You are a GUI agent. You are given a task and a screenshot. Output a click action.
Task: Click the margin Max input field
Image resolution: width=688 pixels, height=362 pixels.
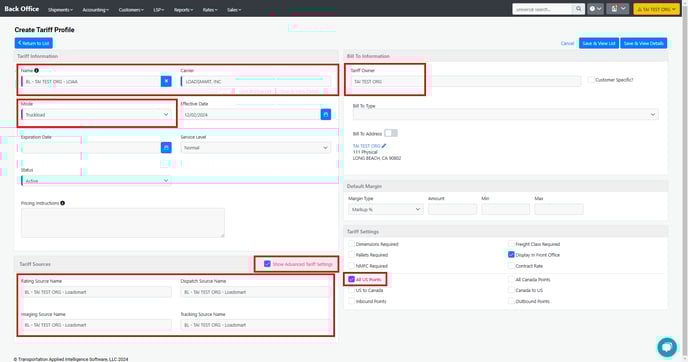tap(559, 209)
